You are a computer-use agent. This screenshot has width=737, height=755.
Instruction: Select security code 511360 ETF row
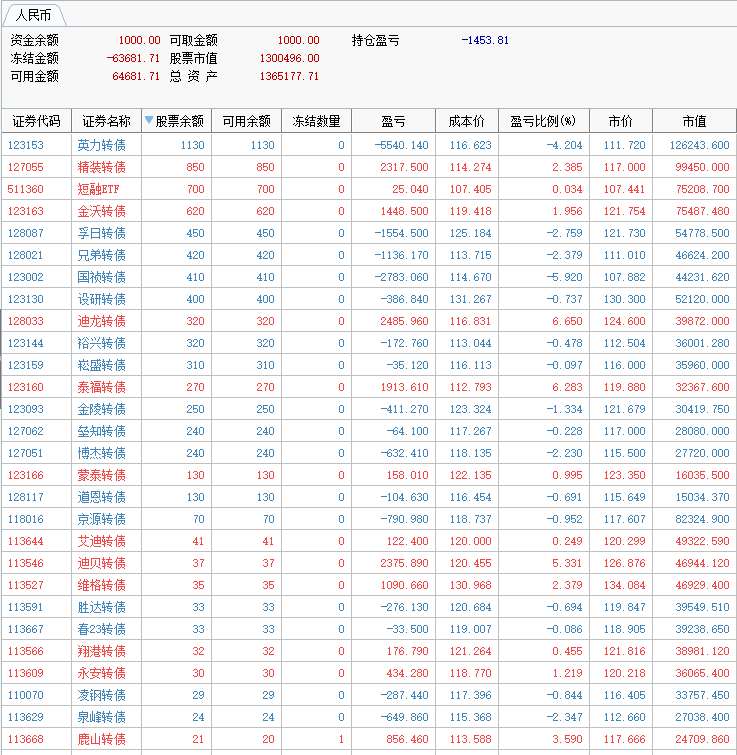point(26,189)
